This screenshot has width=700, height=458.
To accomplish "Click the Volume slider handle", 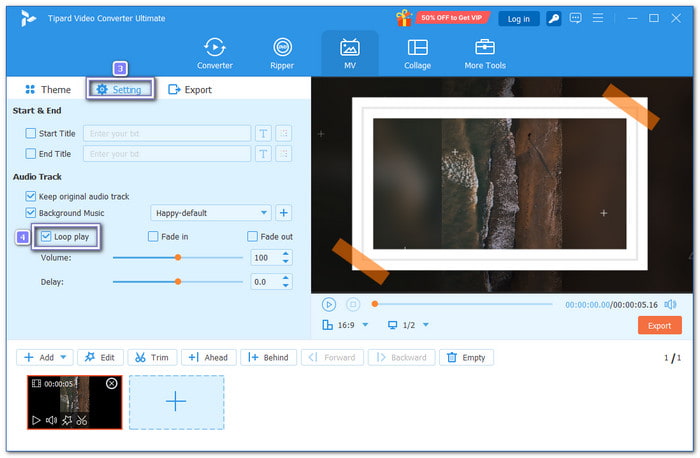I will pyautogui.click(x=178, y=257).
